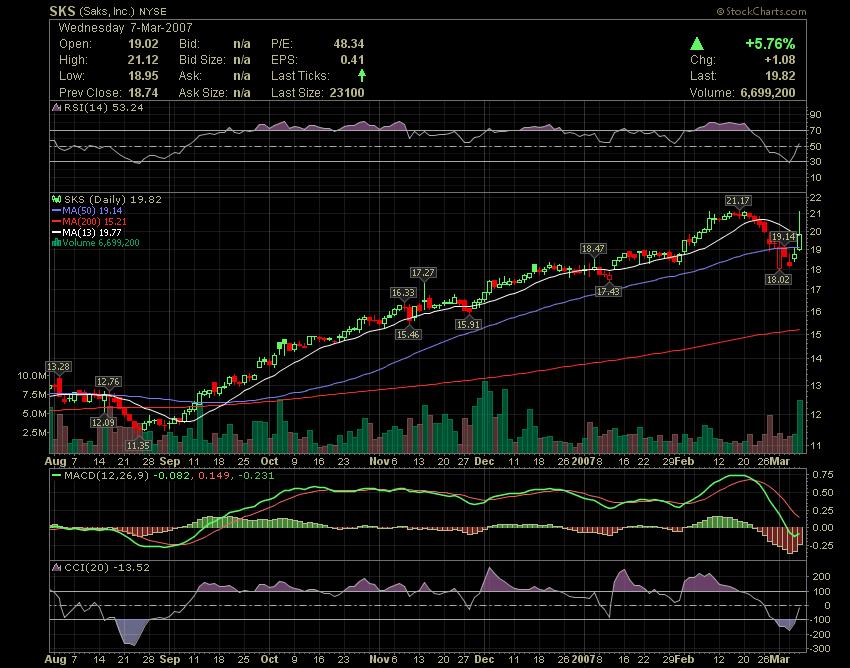This screenshot has width=850, height=668.
Task: Select the CCI(20) -13.52 label
Action: point(107,567)
